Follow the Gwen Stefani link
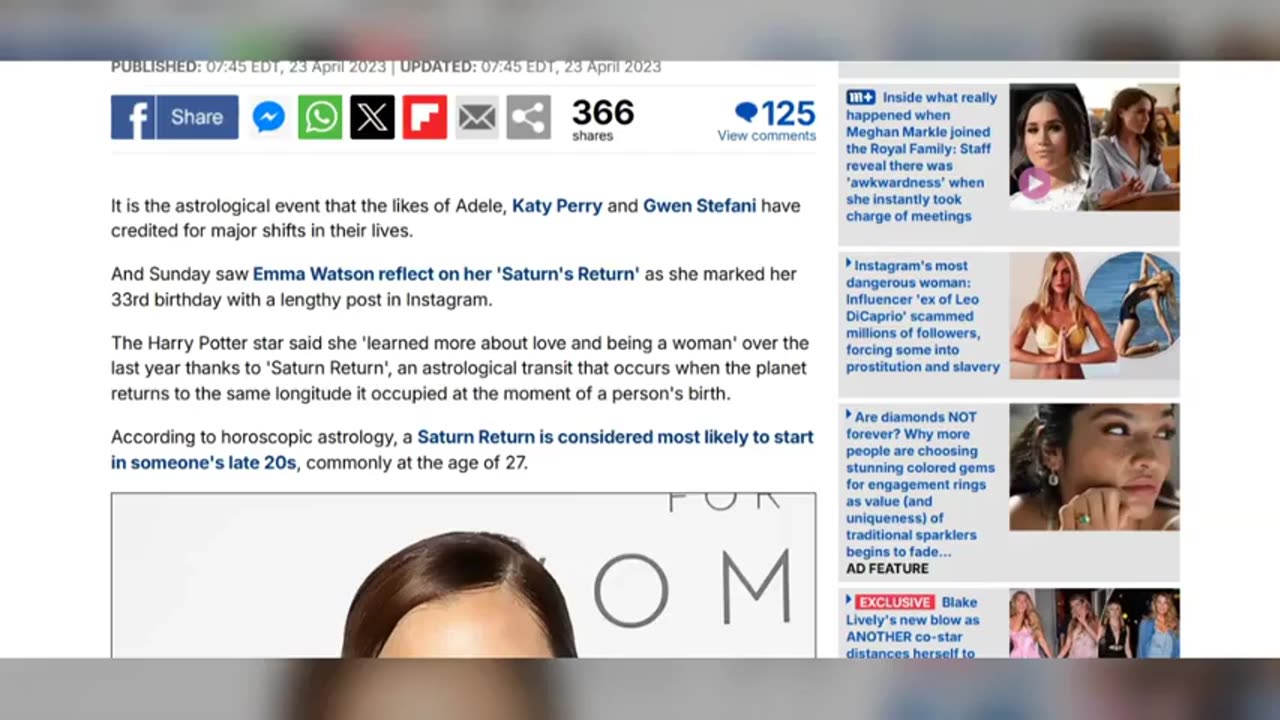 tap(699, 206)
